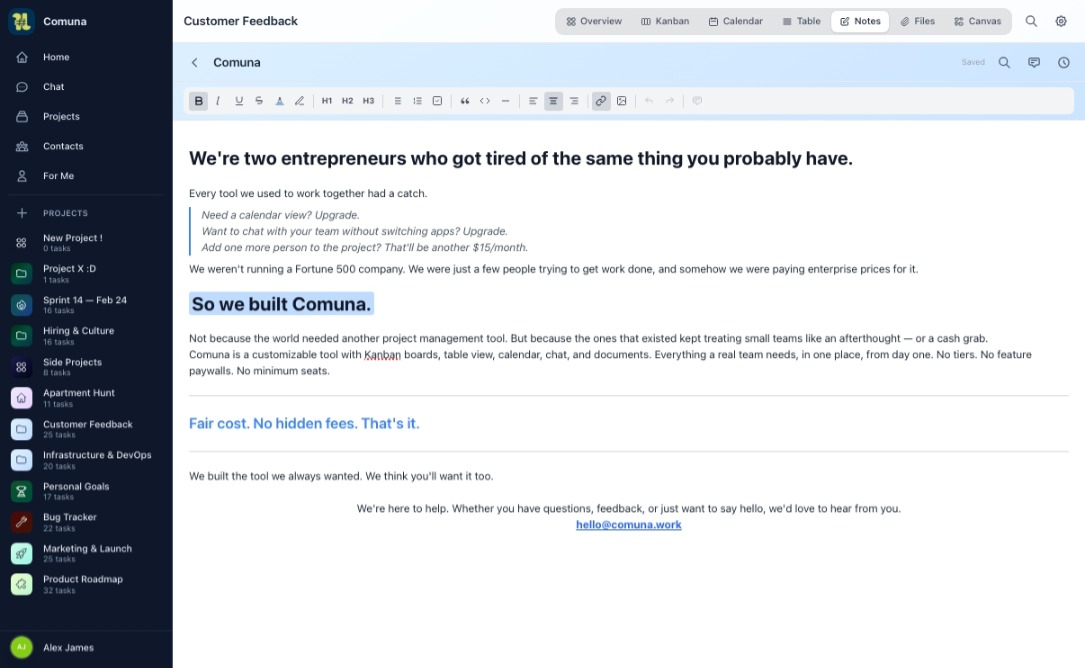Viewport: 1085px width, 668px height.
Task: Add a new project with plus icon
Action: pos(22,213)
